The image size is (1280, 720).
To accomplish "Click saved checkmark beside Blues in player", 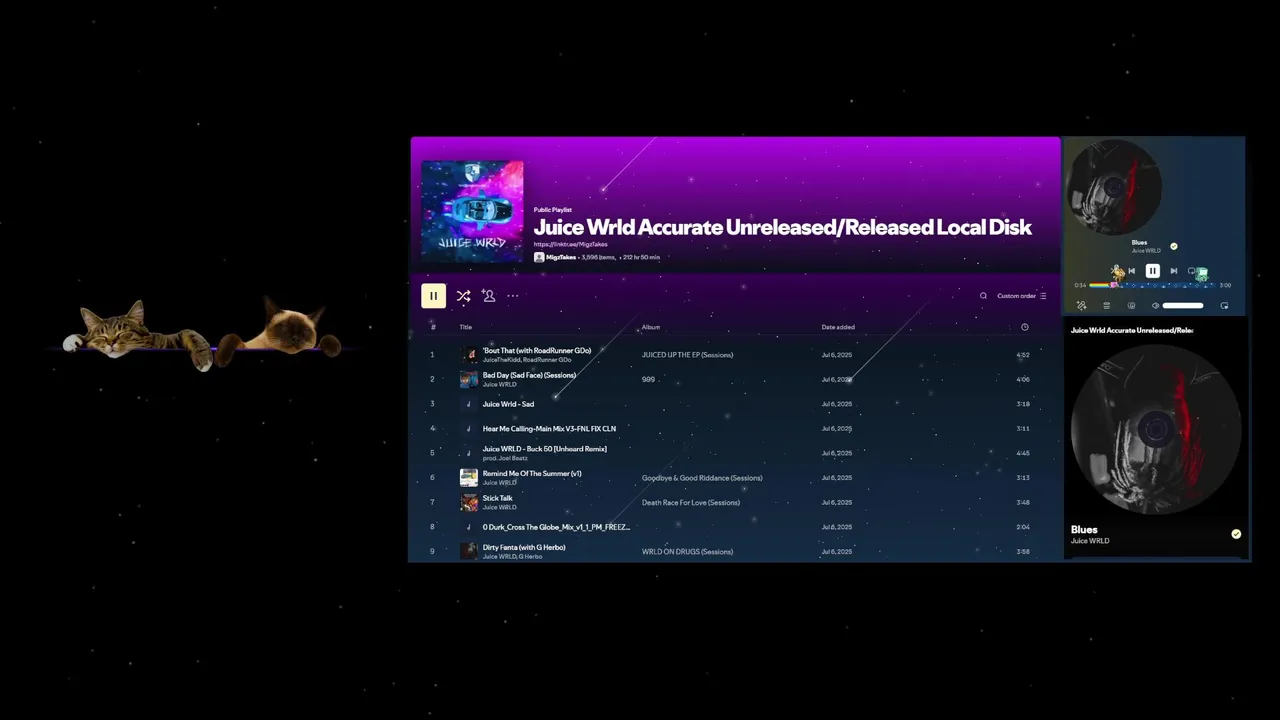I will coord(1174,246).
